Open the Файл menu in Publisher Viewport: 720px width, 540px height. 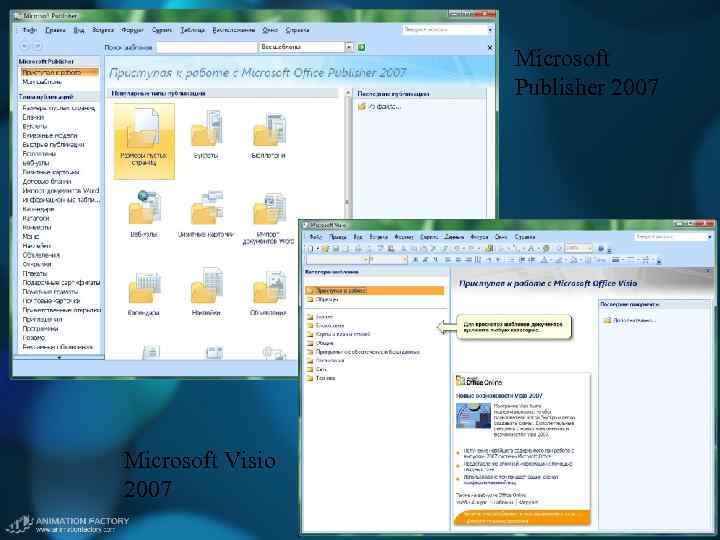click(29, 30)
